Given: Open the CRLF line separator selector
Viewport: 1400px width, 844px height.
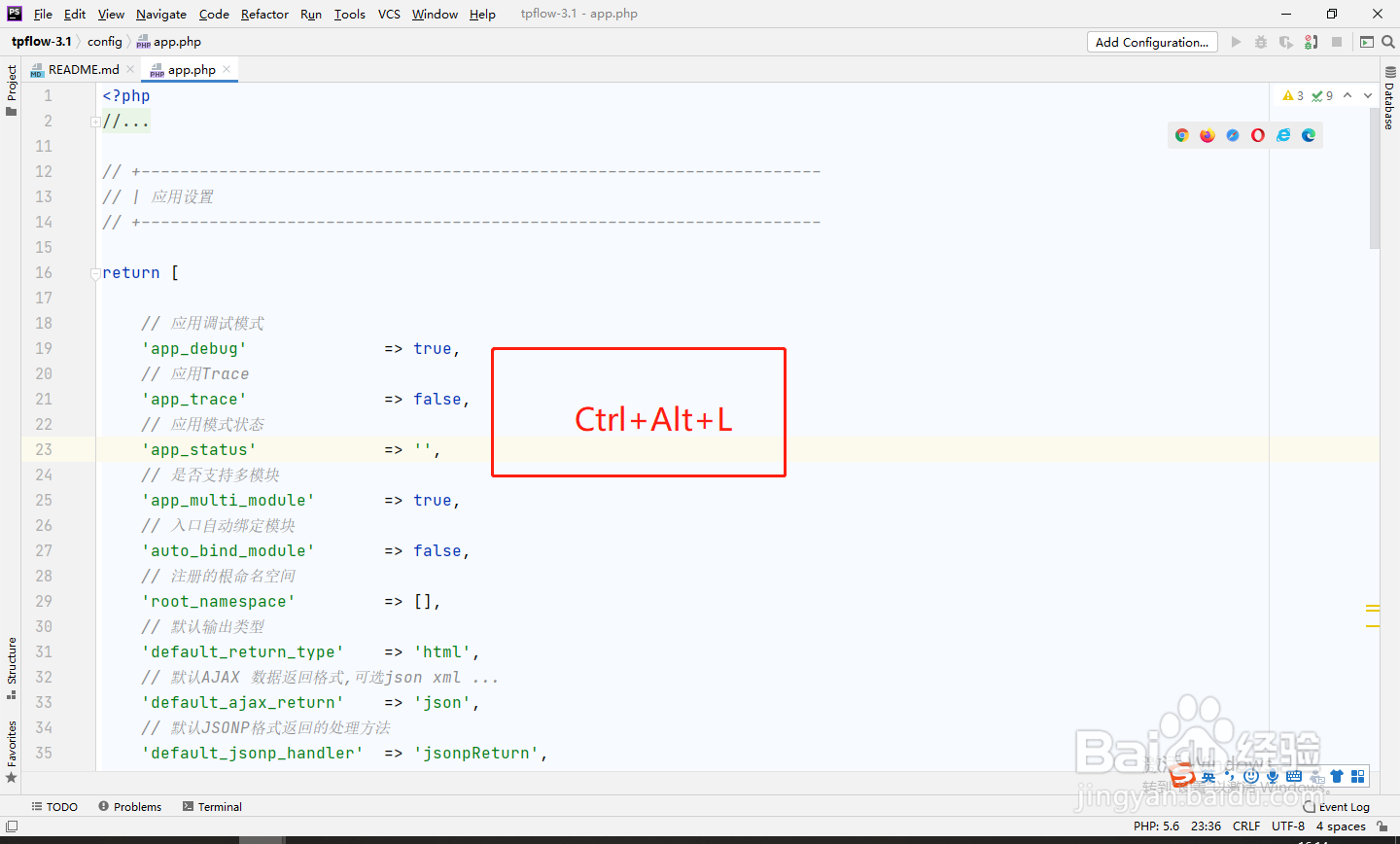Looking at the screenshot, I should point(1246,826).
